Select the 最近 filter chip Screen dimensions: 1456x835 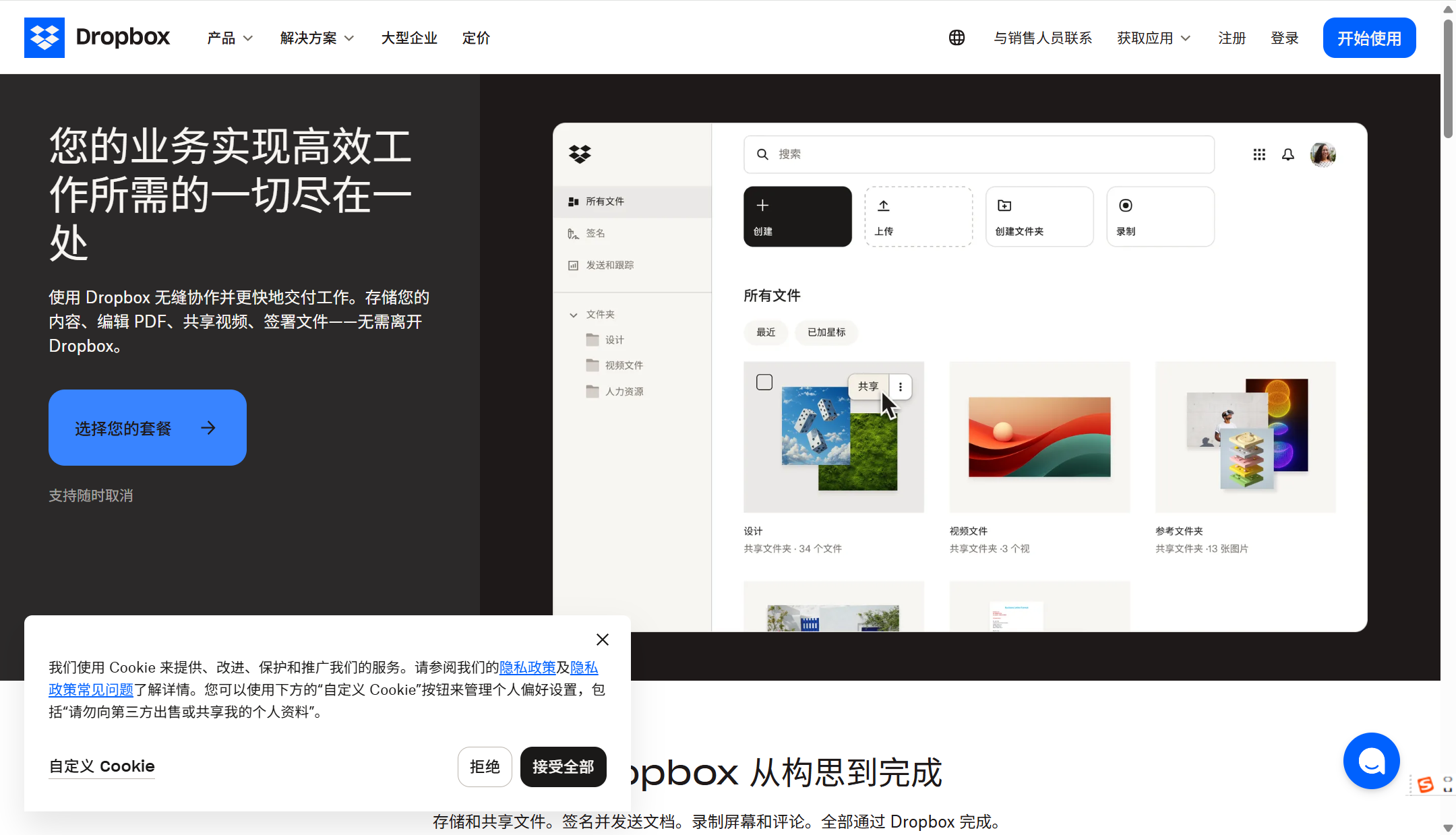(x=766, y=332)
